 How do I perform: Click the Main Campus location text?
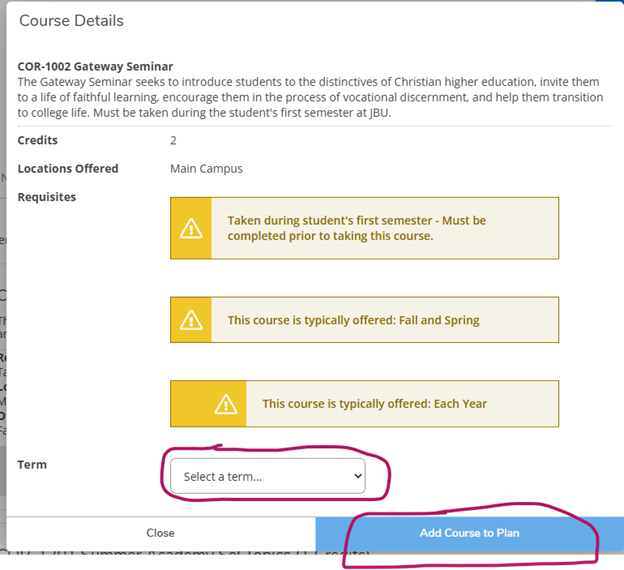[x=206, y=169]
